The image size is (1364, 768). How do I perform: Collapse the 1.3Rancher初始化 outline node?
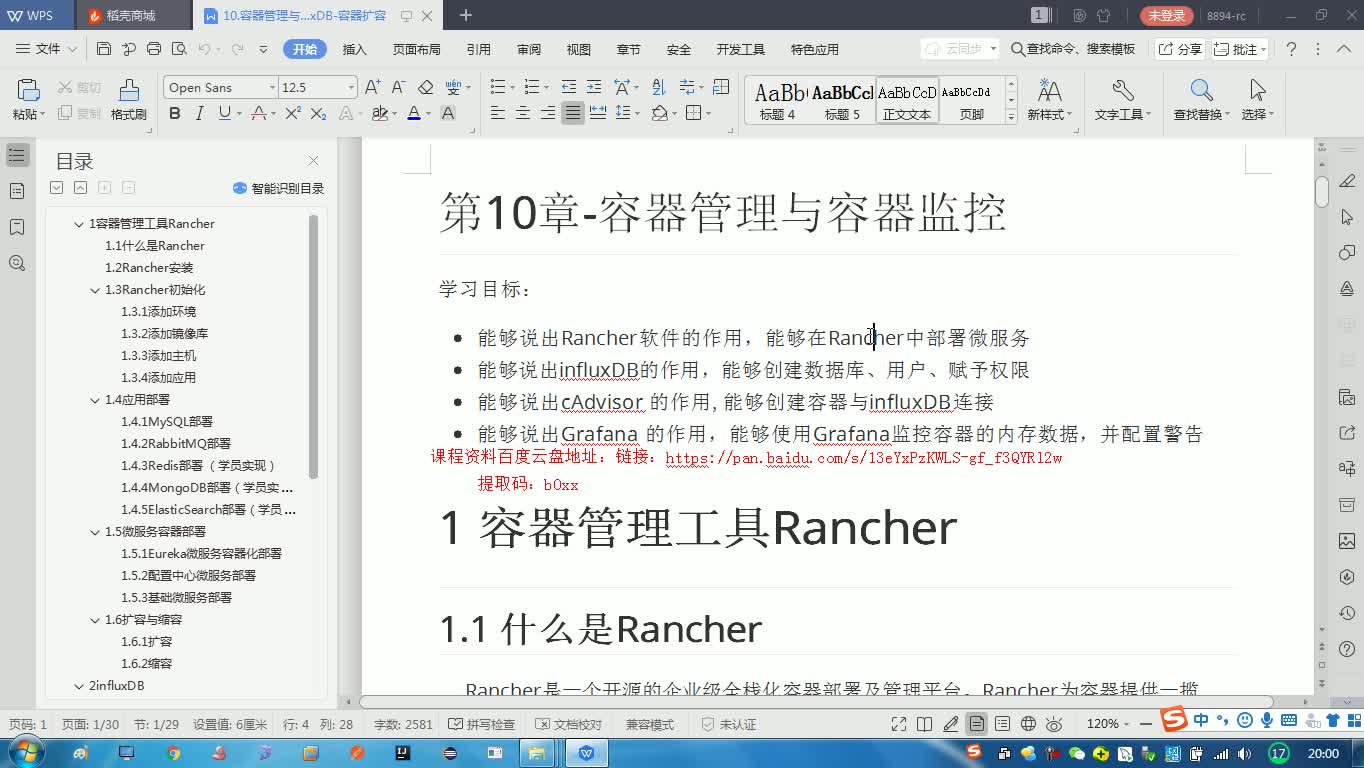coord(95,290)
